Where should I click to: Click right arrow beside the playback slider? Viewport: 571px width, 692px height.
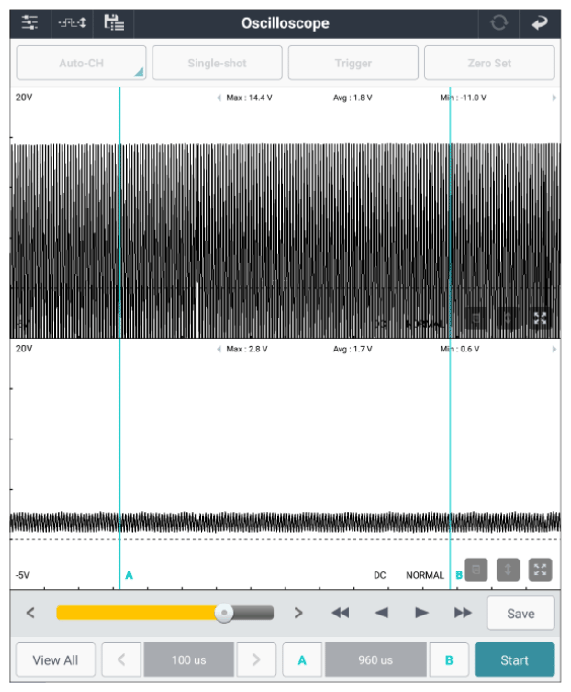click(x=299, y=613)
